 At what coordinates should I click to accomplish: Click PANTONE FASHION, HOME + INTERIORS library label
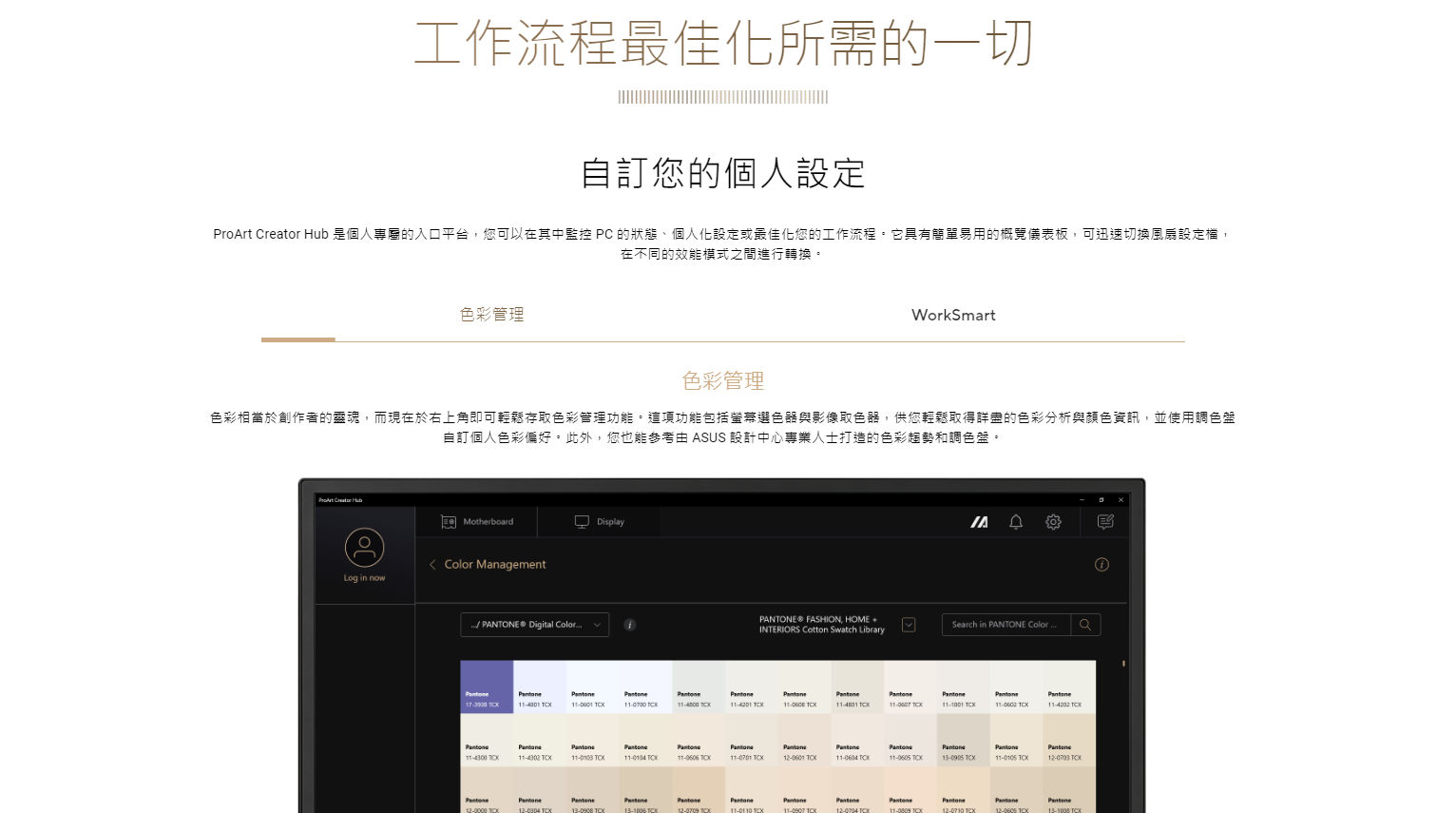(822, 625)
